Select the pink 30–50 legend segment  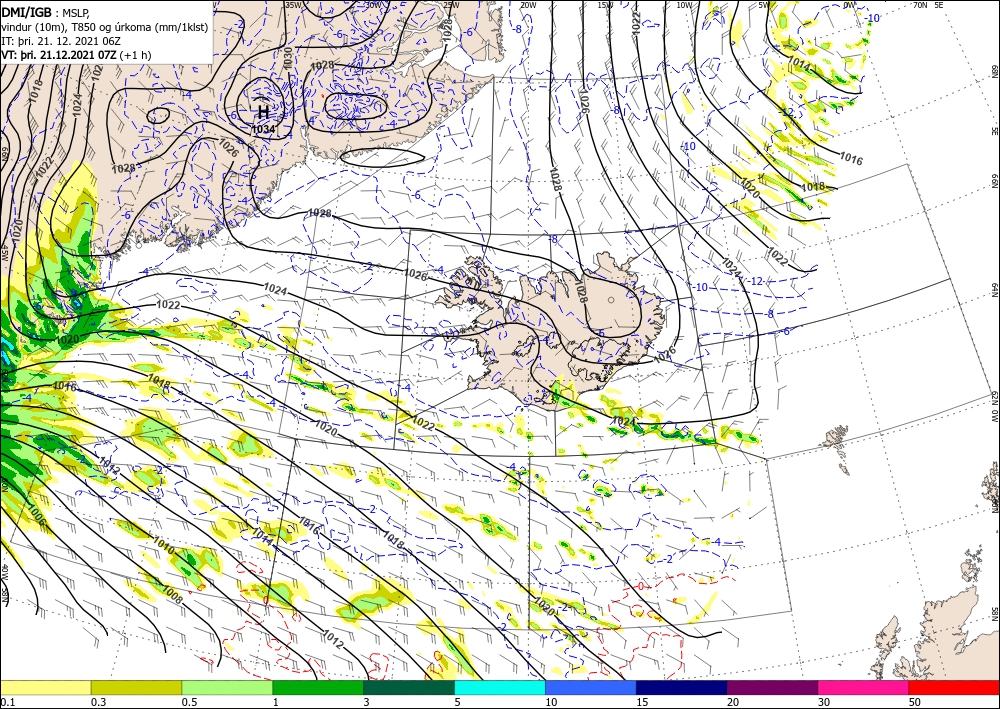(864, 687)
